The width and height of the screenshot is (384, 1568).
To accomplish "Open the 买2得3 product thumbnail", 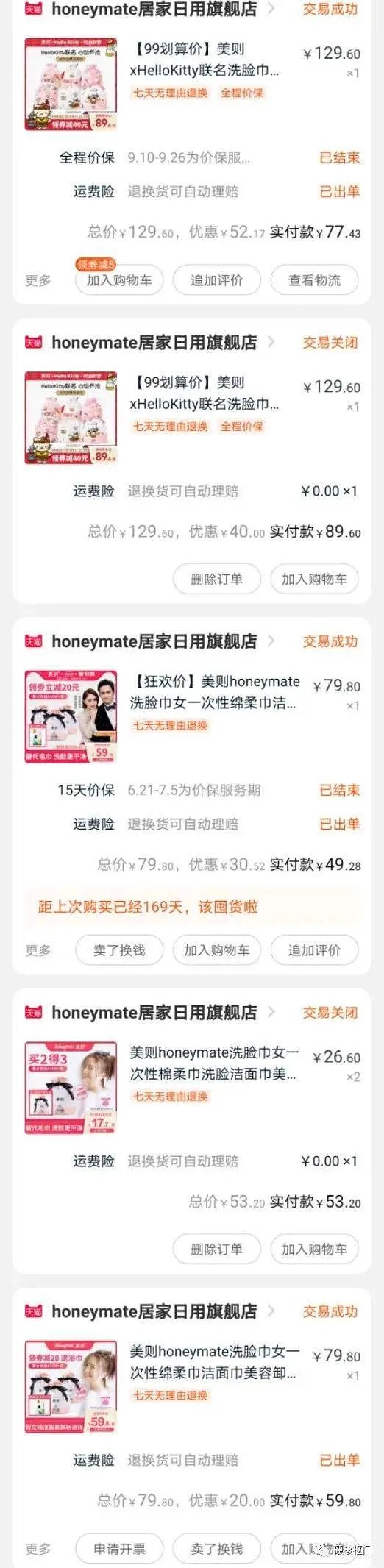I will 71,1088.
